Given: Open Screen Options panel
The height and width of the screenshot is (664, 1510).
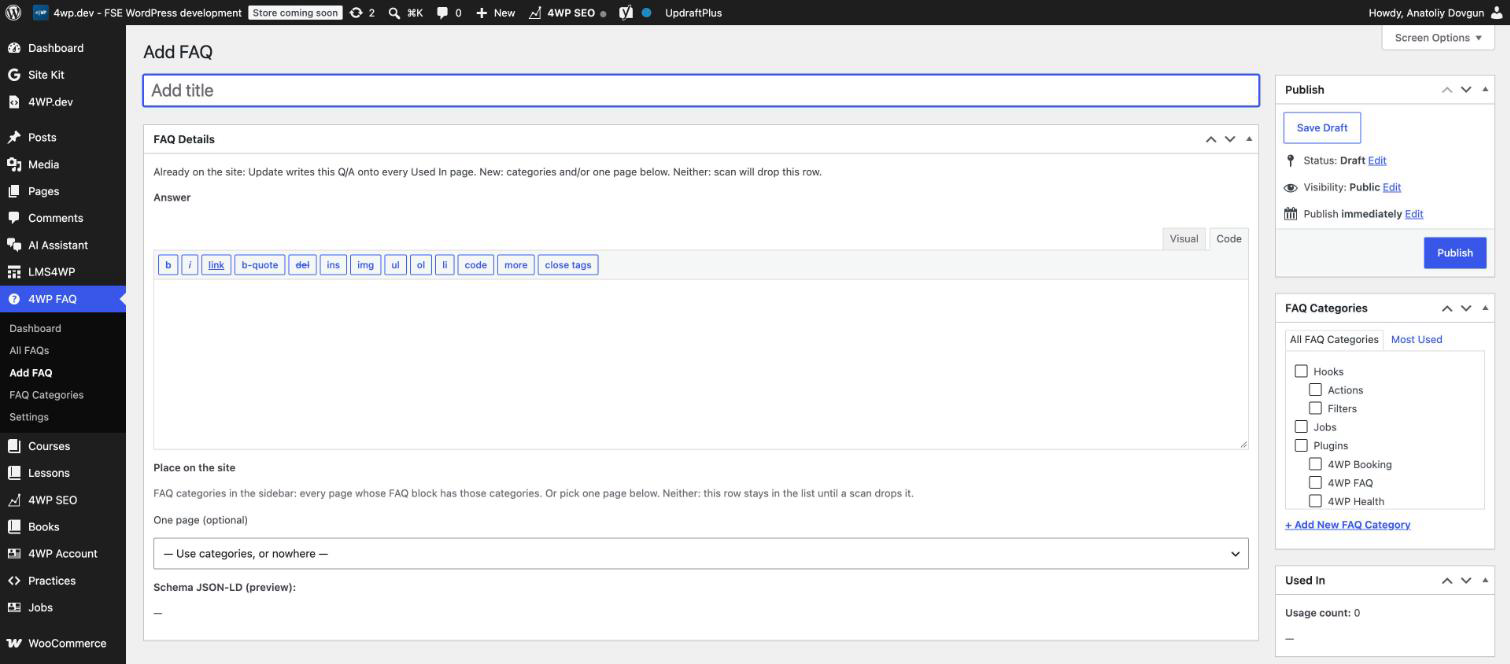Looking at the screenshot, I should [x=1438, y=38].
